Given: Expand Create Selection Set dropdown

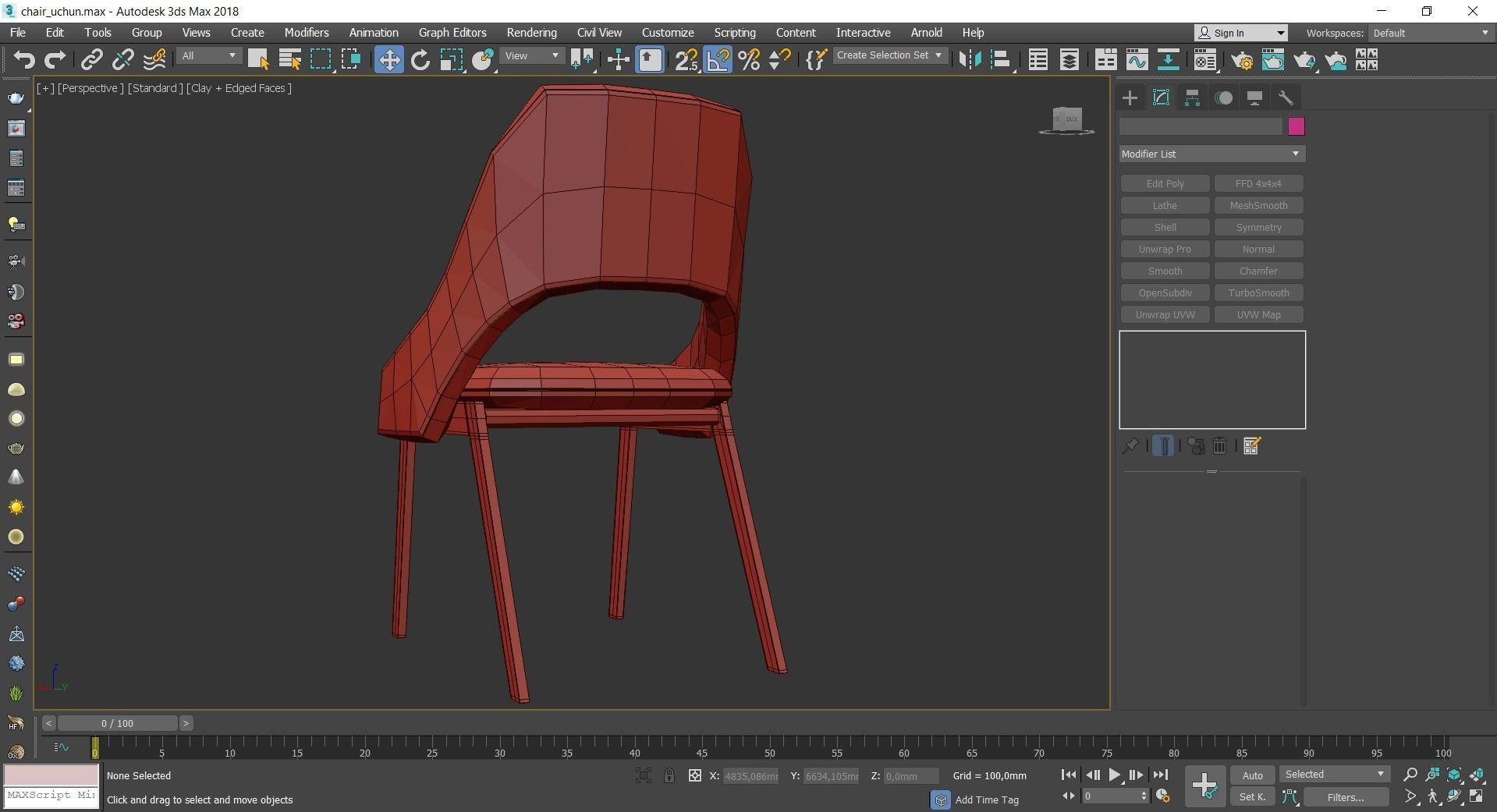Looking at the screenshot, I should [889, 55].
